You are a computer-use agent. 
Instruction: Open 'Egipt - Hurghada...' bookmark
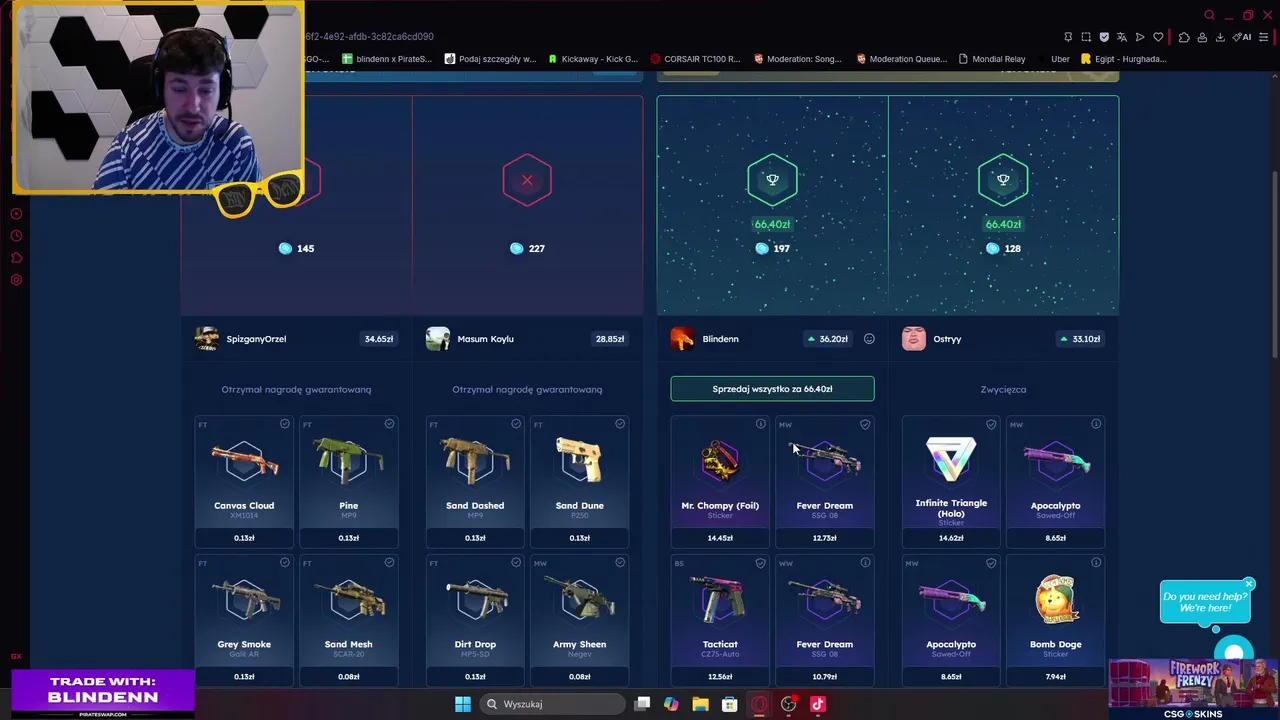[1123, 59]
